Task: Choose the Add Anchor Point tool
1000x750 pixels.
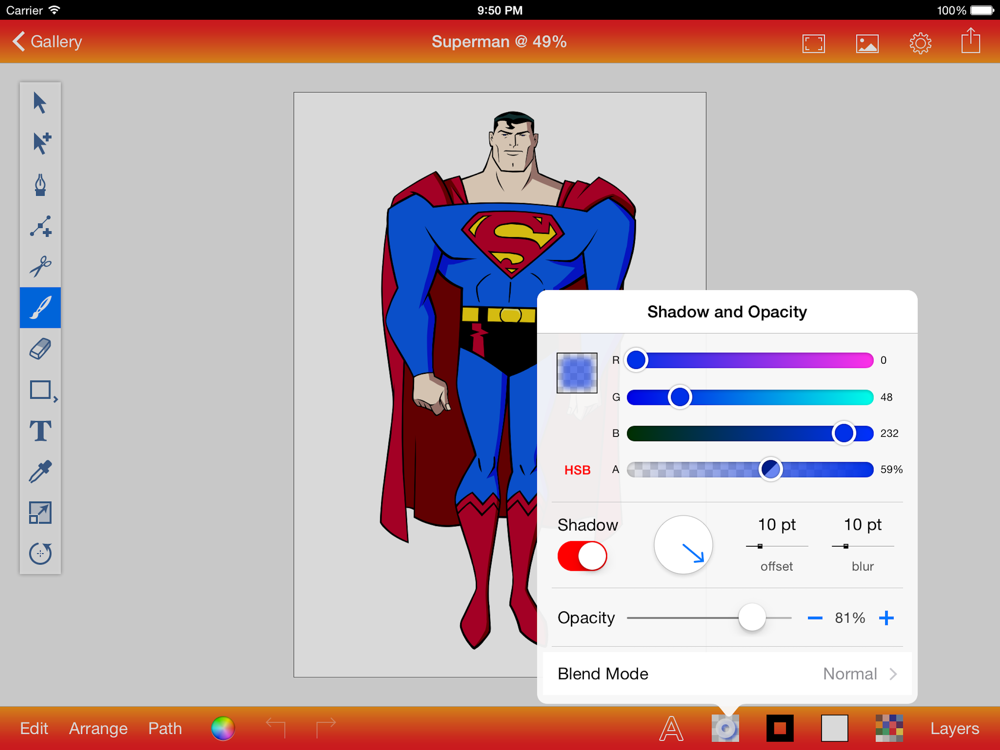Action: [40, 226]
